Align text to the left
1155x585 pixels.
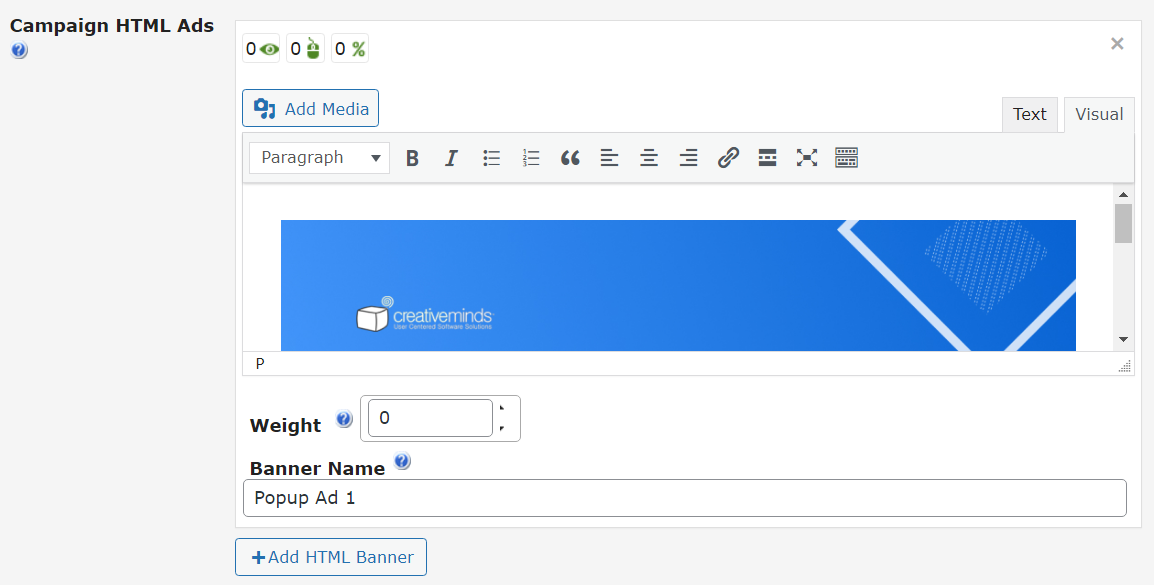click(x=609, y=158)
